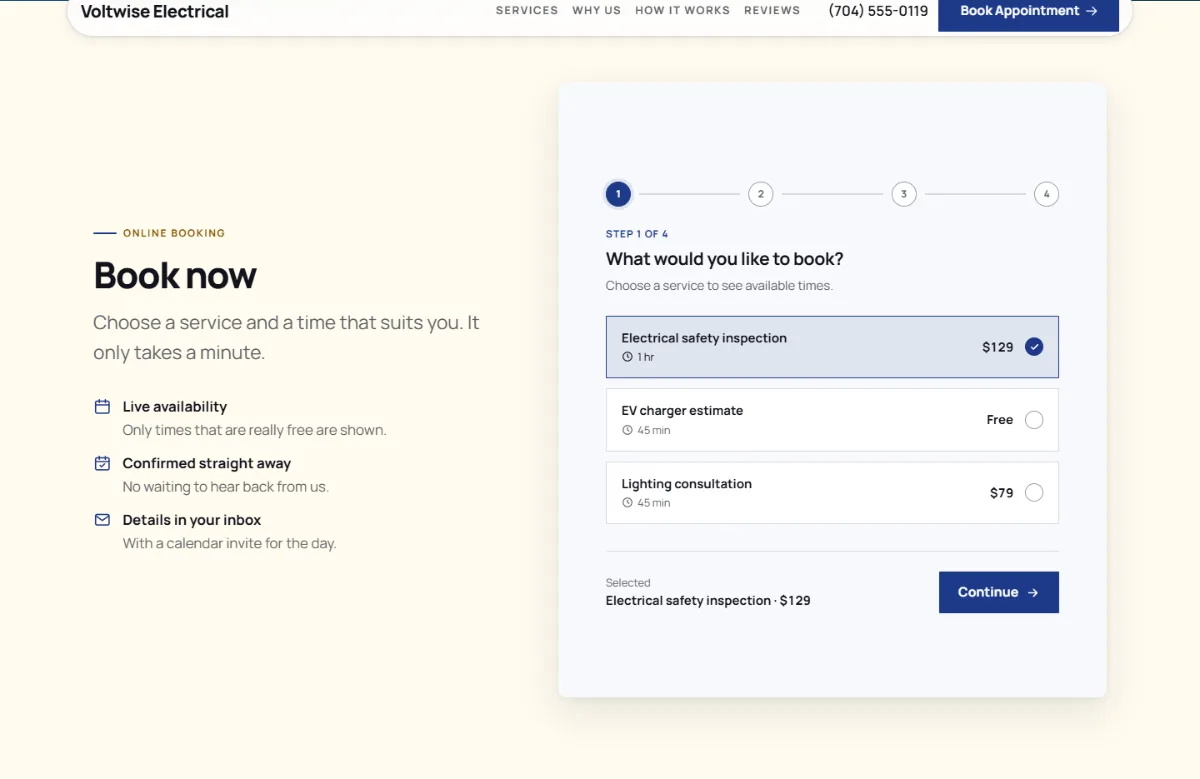The width and height of the screenshot is (1200, 779).
Task: Click the "STEP 1 OF 4" label
Action: [637, 234]
